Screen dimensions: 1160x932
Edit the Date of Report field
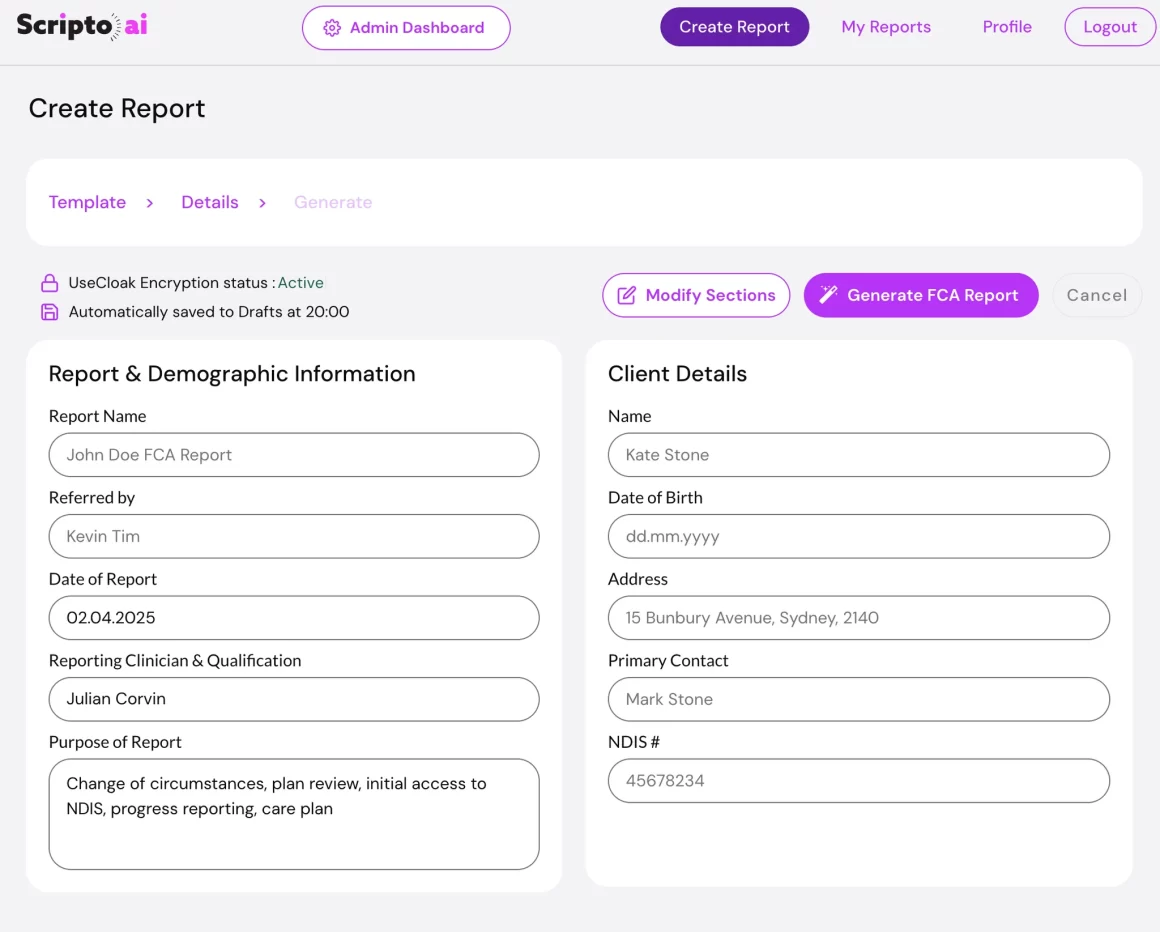[294, 618]
